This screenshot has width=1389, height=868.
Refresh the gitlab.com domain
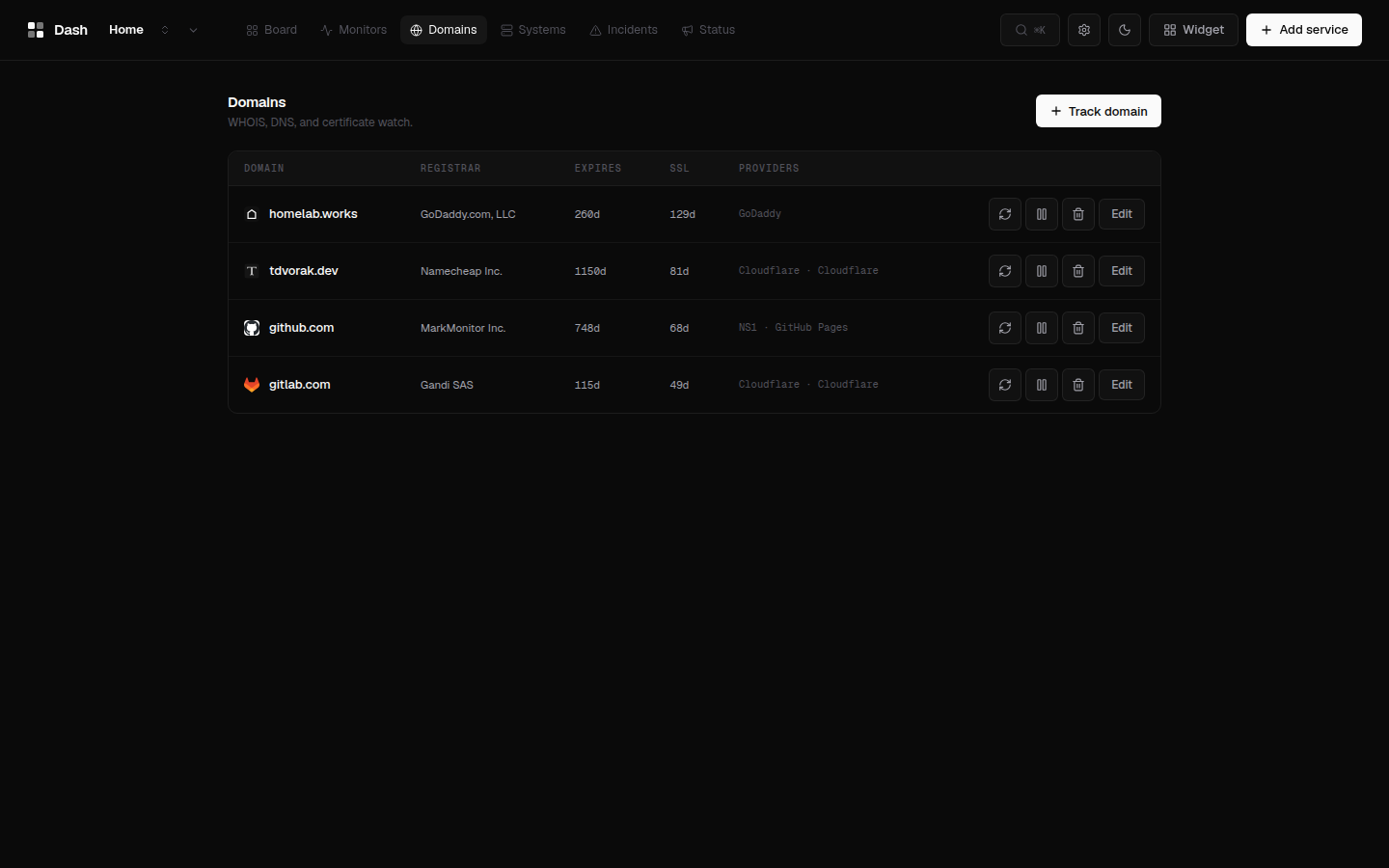(x=1005, y=385)
